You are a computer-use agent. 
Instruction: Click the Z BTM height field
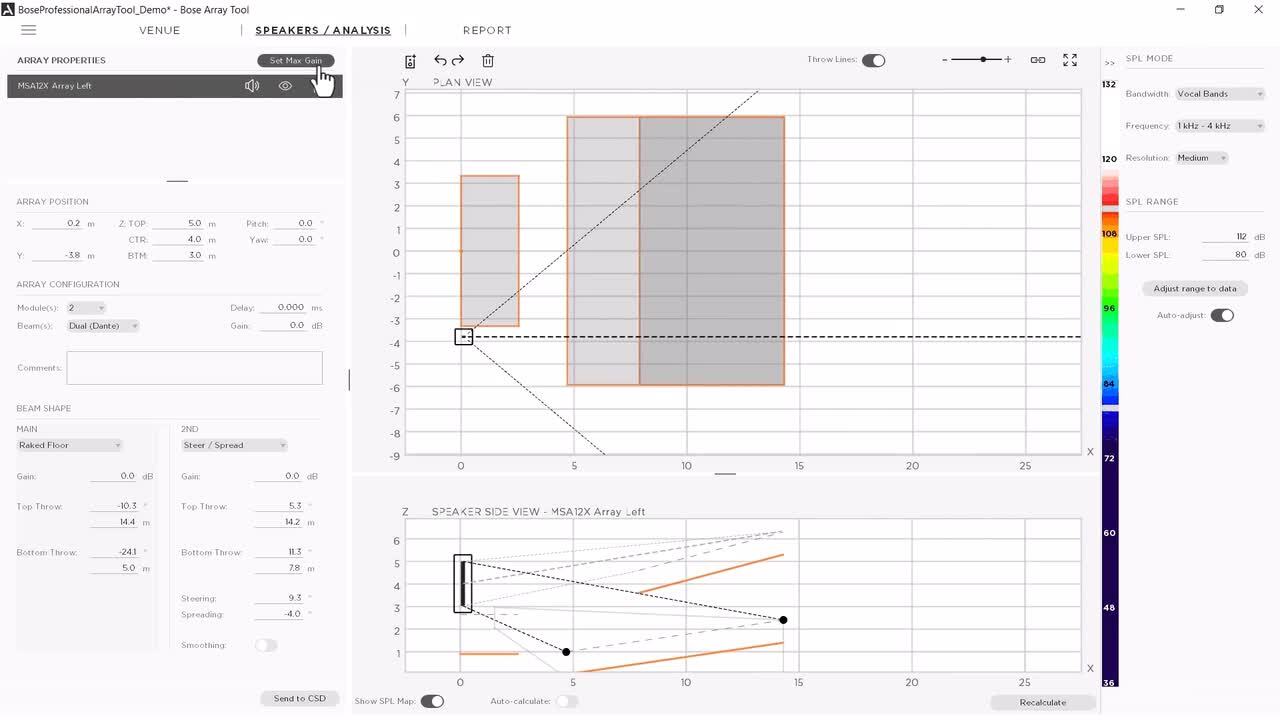click(x=178, y=256)
